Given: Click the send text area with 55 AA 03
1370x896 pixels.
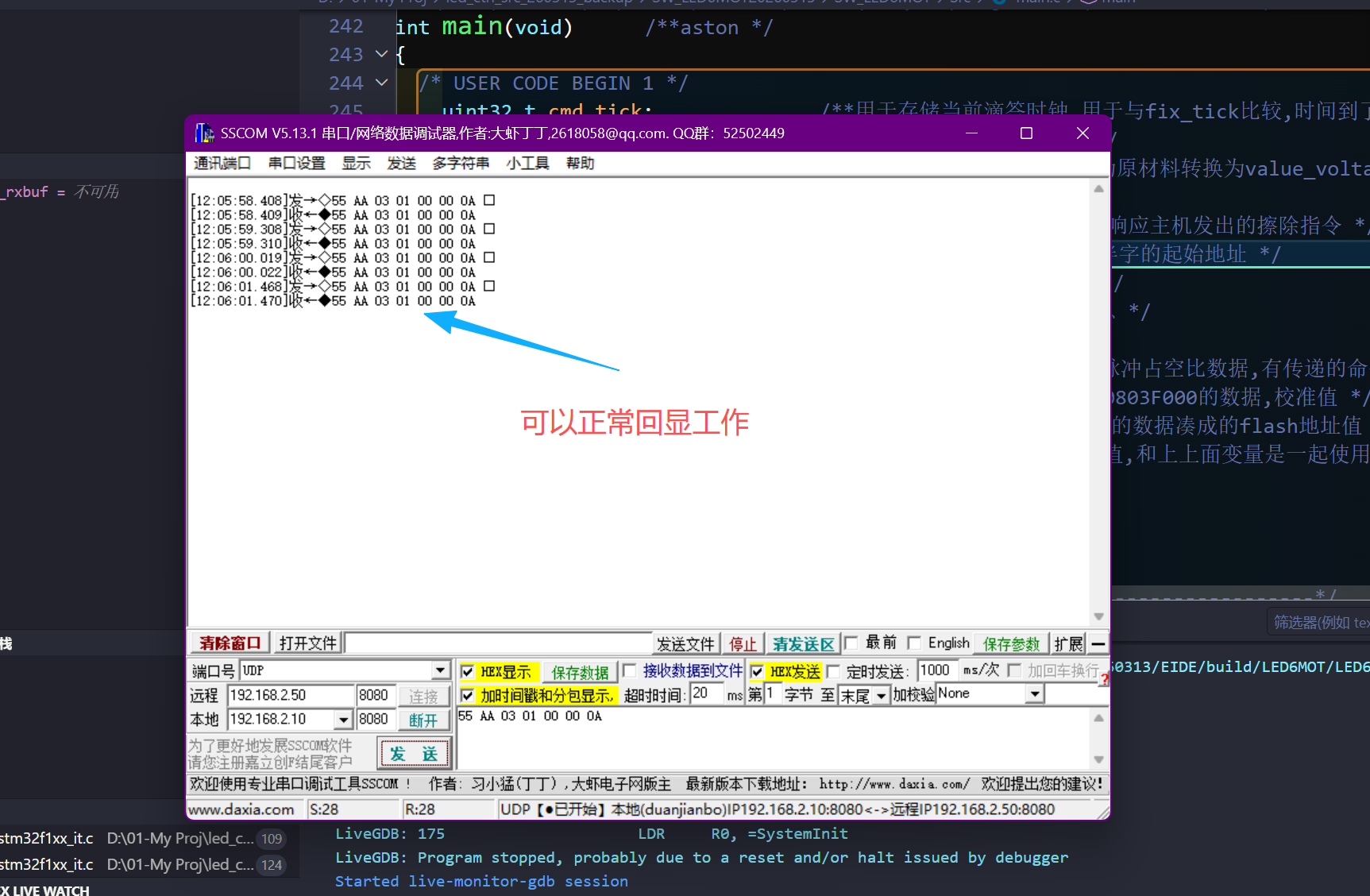Looking at the screenshot, I should [774, 738].
